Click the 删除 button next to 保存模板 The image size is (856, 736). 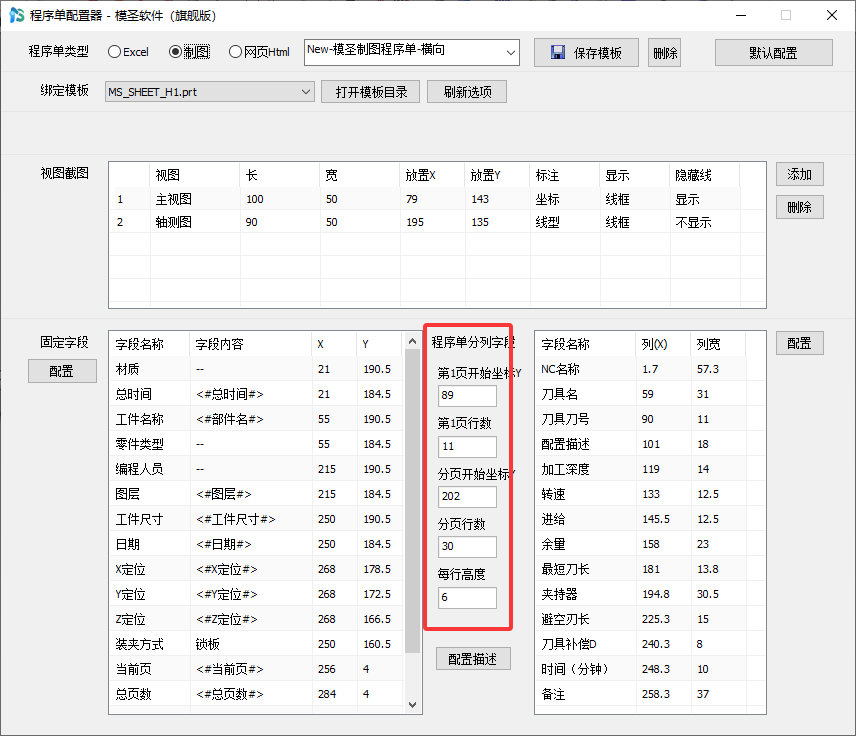[x=664, y=53]
